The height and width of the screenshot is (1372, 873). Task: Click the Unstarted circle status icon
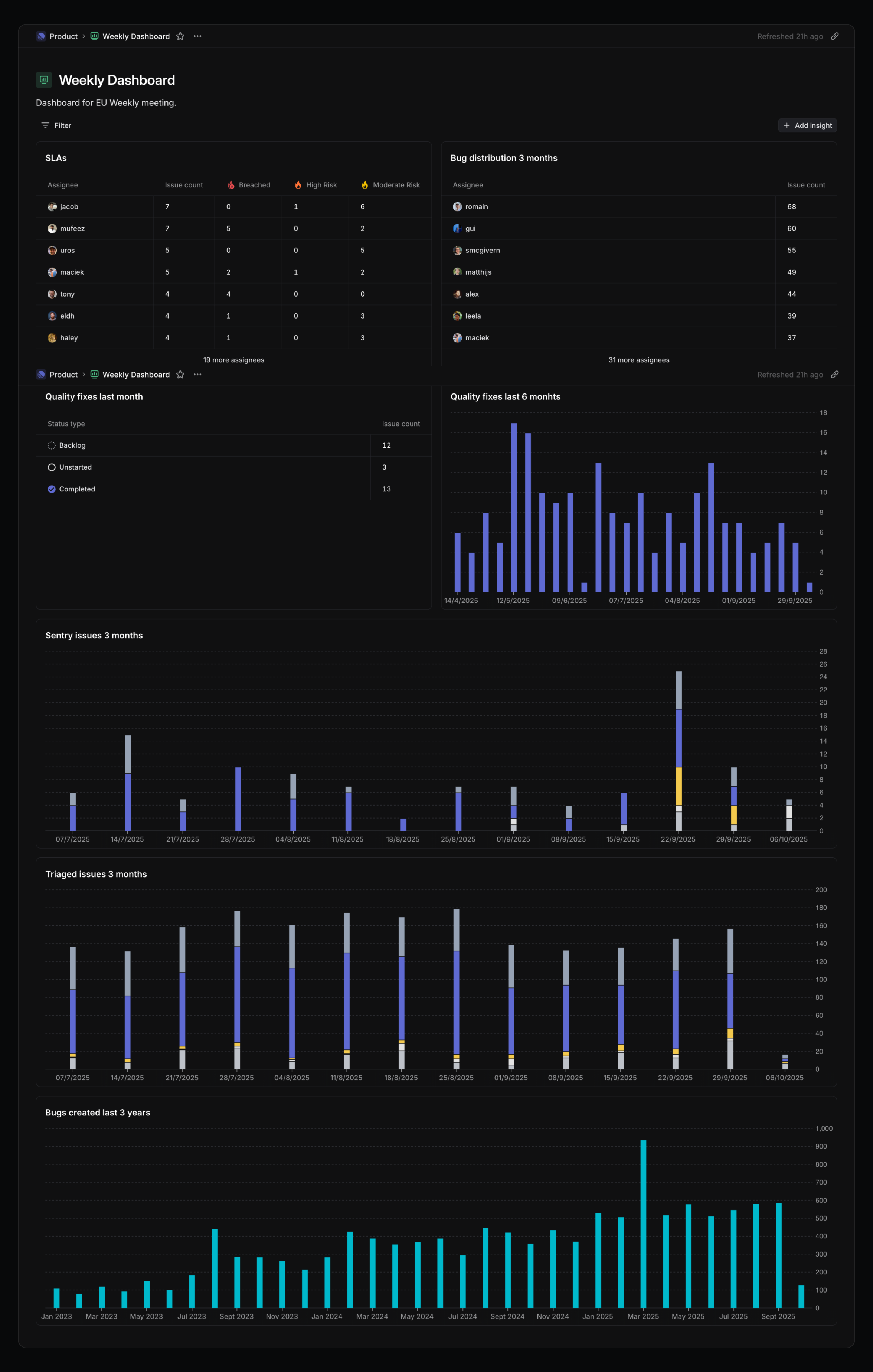point(51,467)
